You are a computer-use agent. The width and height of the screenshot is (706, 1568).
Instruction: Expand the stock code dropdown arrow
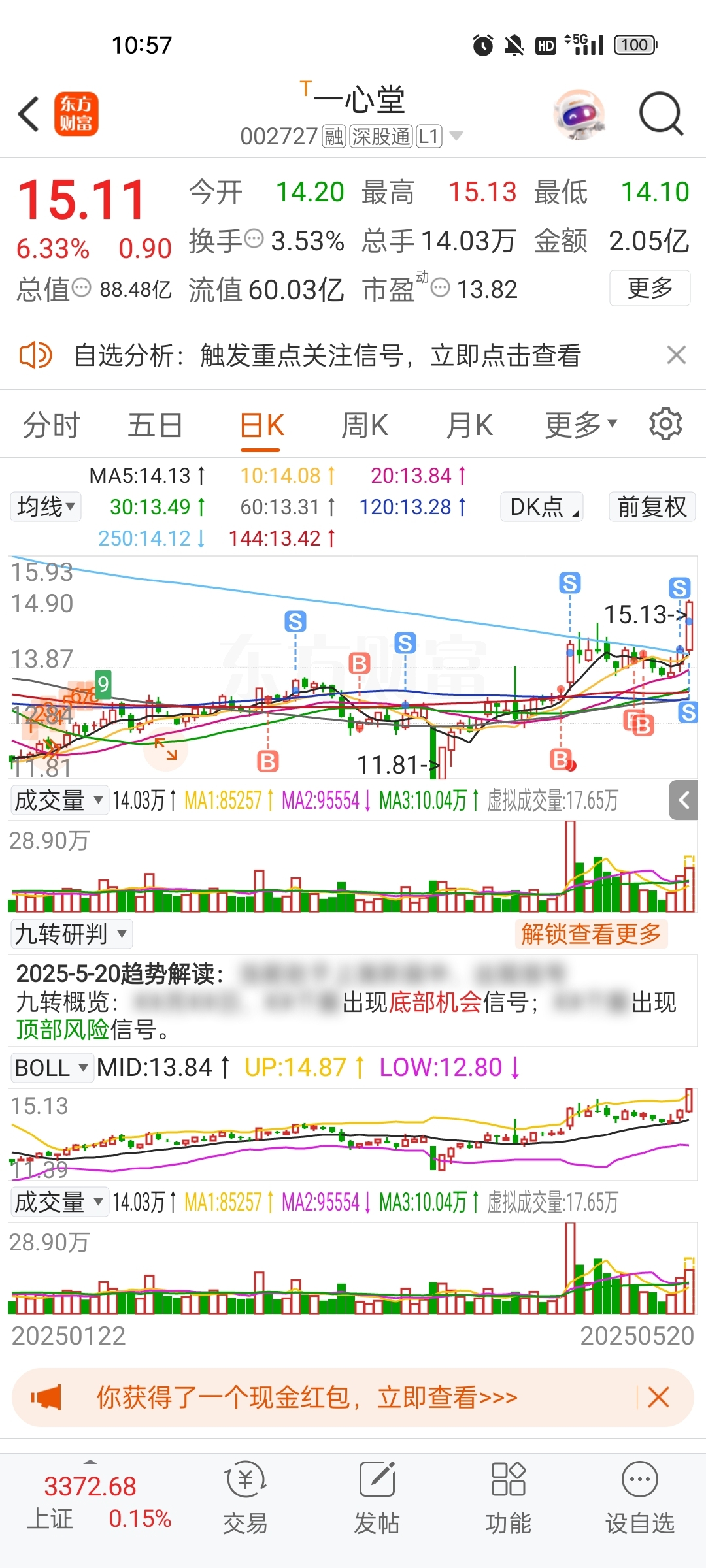pyautogui.click(x=456, y=136)
